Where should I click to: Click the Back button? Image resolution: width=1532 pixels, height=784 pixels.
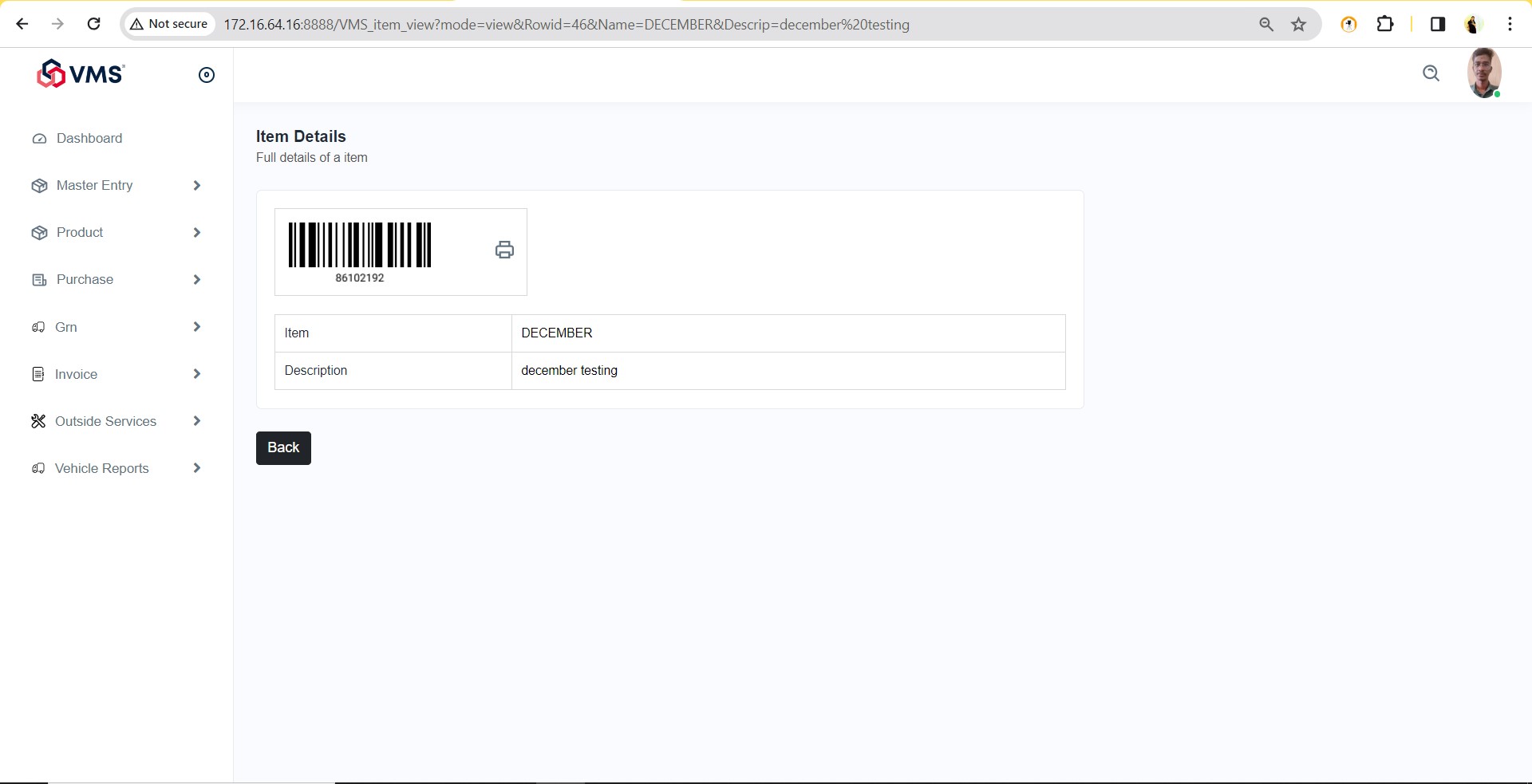283,448
